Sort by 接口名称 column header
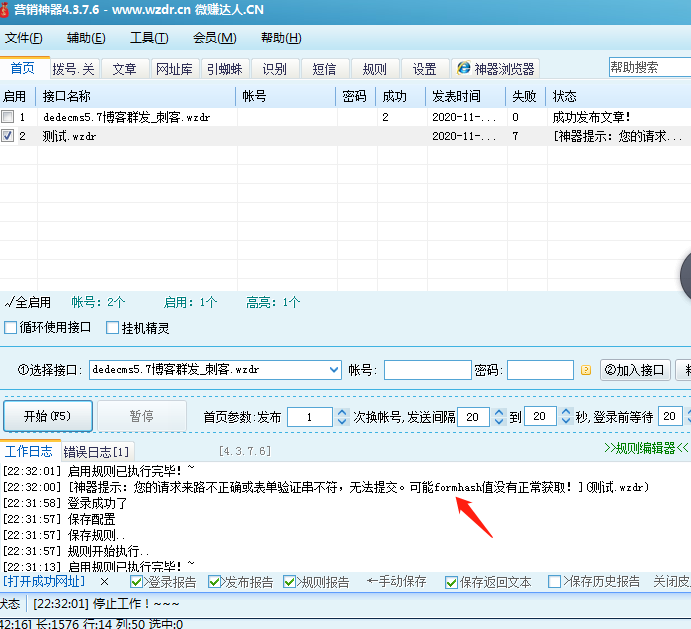 click(136, 96)
